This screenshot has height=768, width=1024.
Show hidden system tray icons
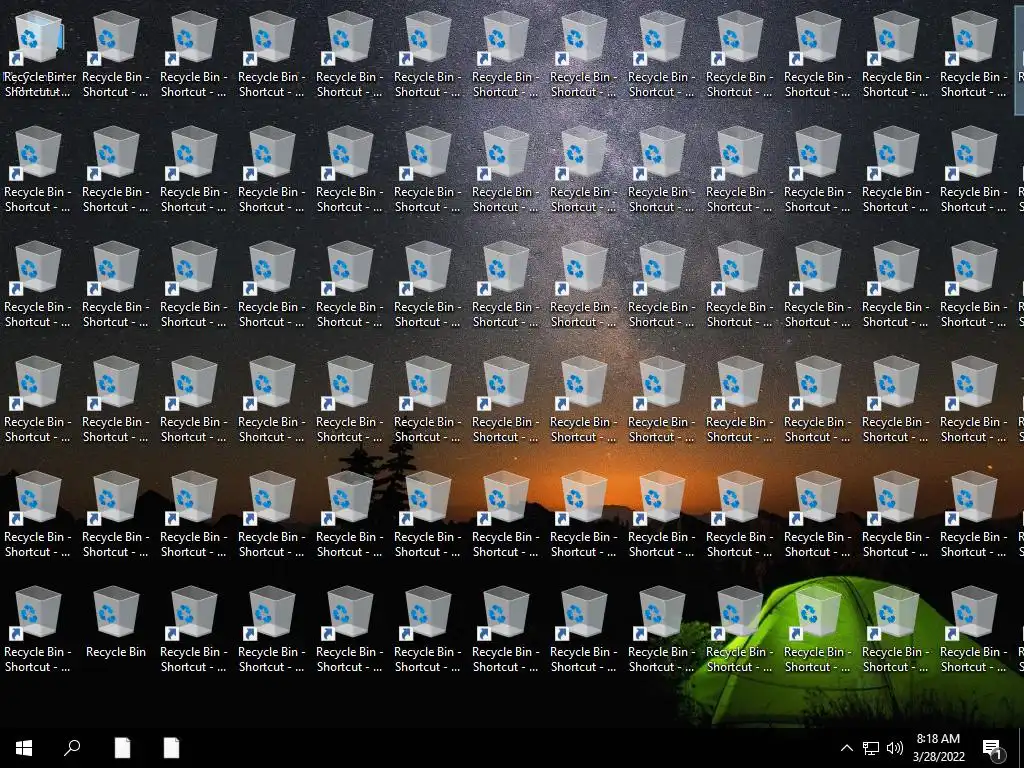tap(846, 748)
